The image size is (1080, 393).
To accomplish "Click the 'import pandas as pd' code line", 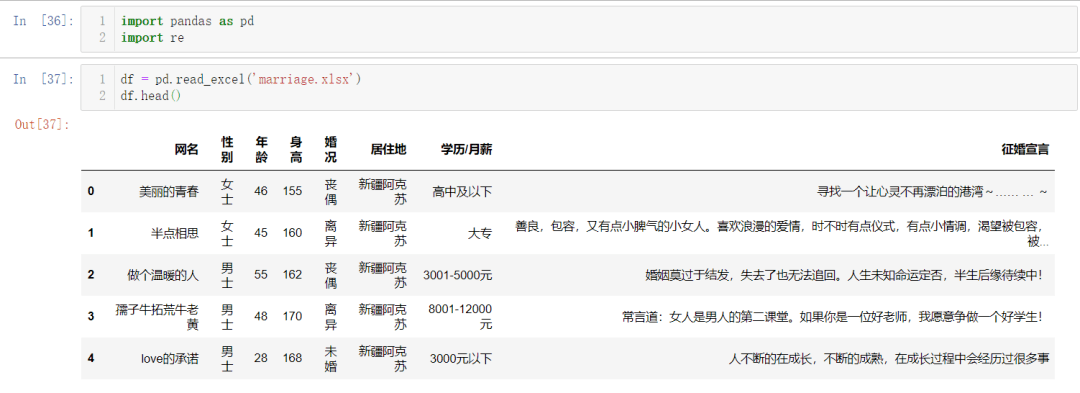I will pyautogui.click(x=187, y=21).
